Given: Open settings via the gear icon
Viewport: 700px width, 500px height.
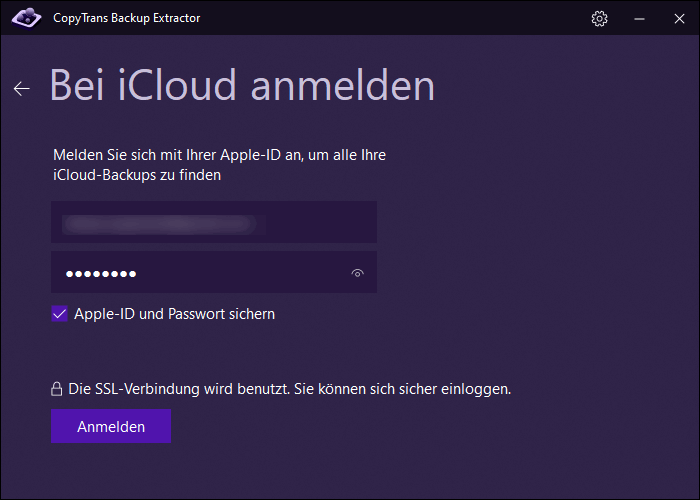Looking at the screenshot, I should pos(599,18).
